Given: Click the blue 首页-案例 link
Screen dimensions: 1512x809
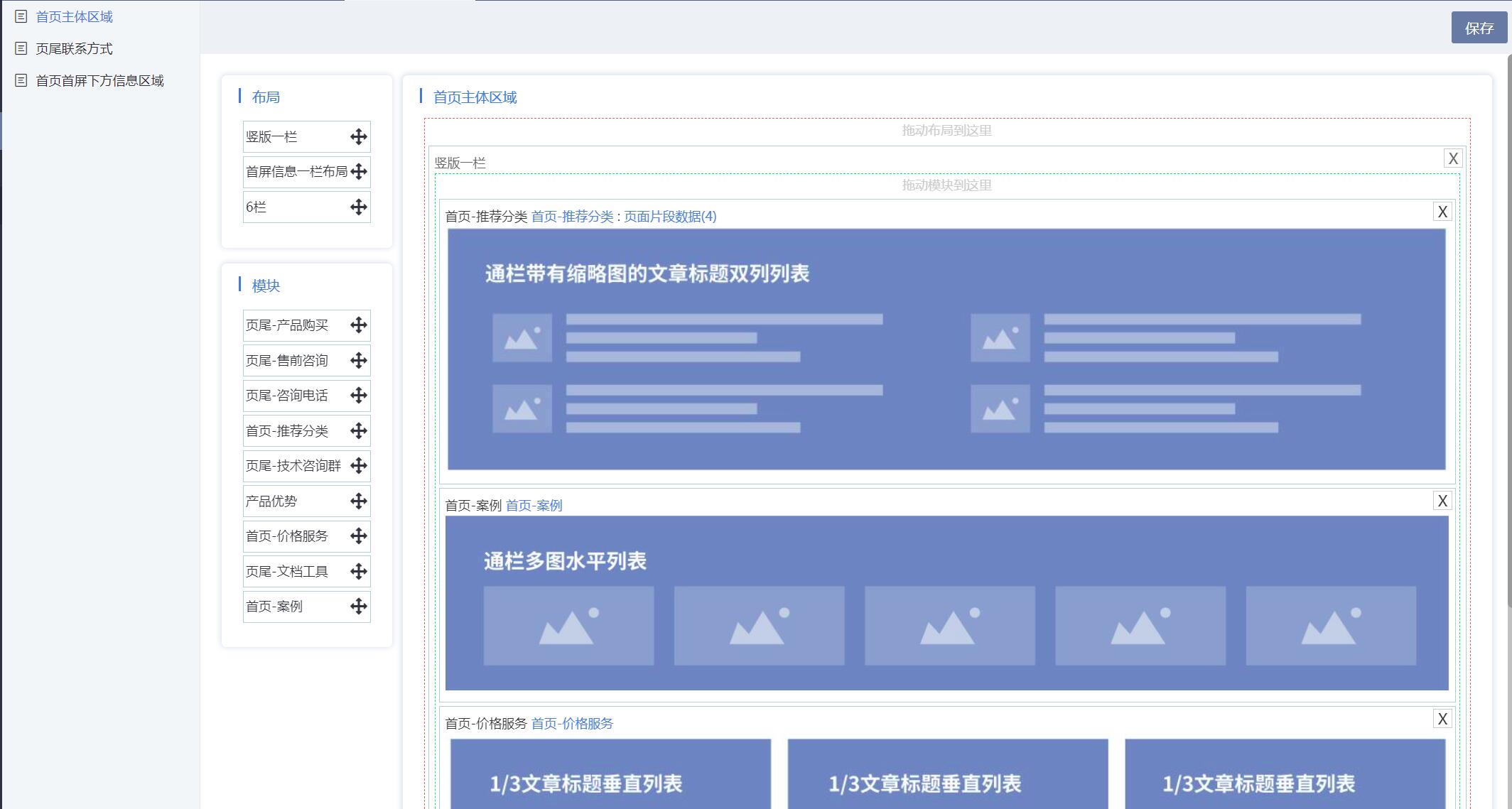Looking at the screenshot, I should tap(534, 506).
